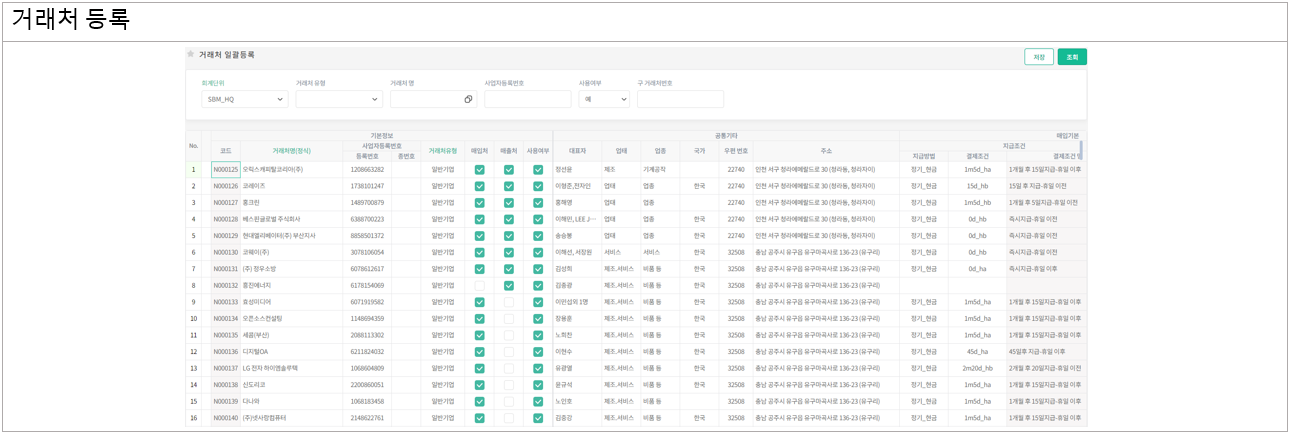Screen dimensions: 1291x434
Task: Click the 거래처명(정식) column header
Action: 293,151
